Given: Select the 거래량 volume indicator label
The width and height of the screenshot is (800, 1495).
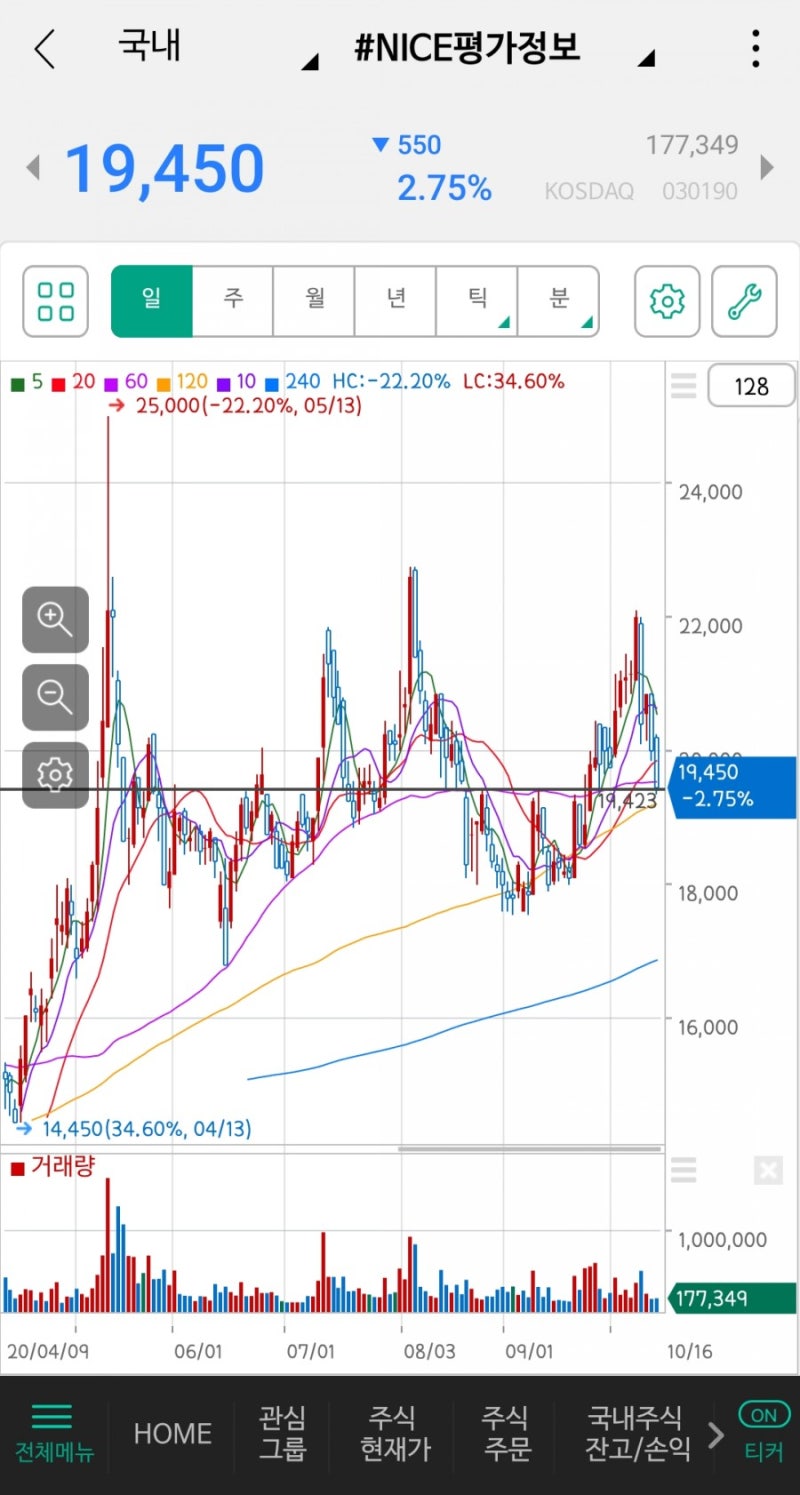Looking at the screenshot, I should pyautogui.click(x=52, y=1166).
